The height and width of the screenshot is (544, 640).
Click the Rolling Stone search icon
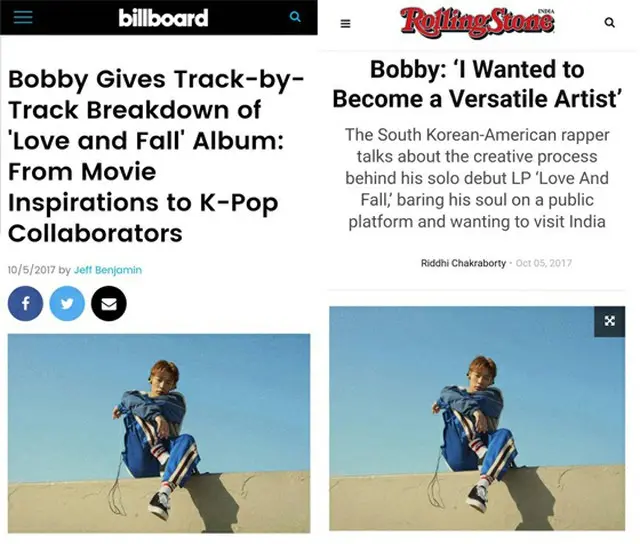[x=610, y=23]
